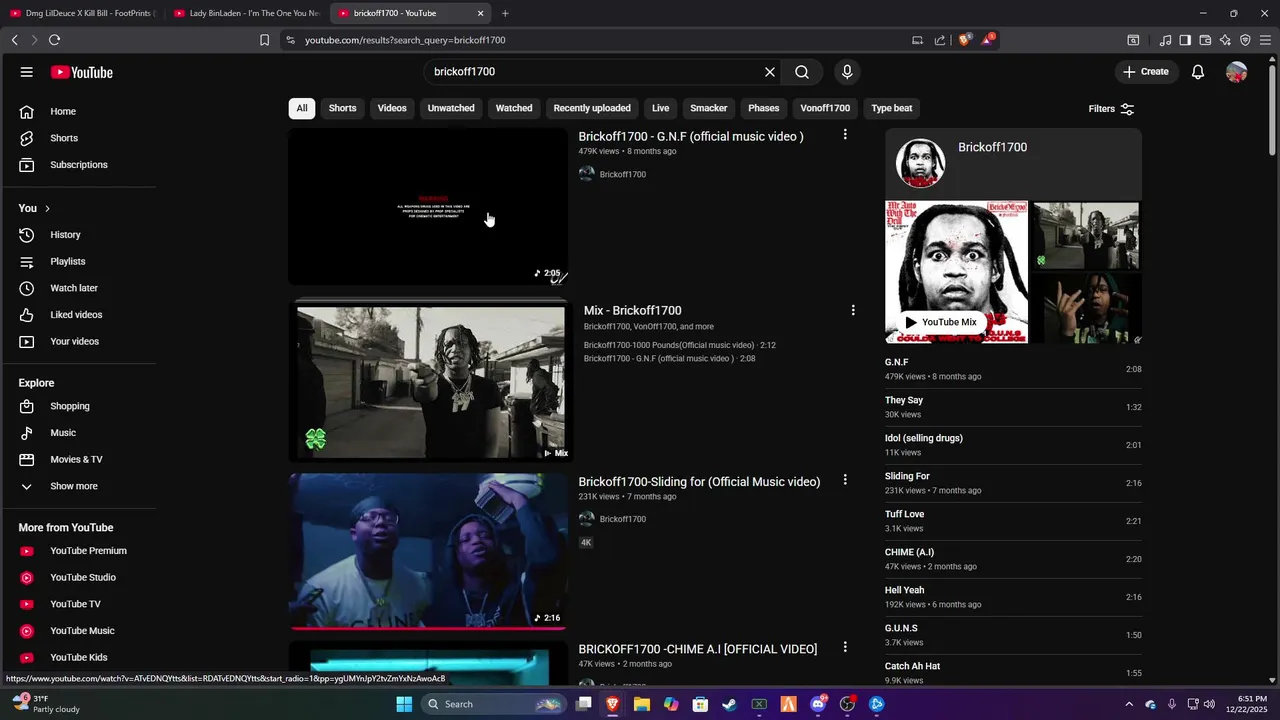
Task: Open the Sliding for video thumbnail
Action: tap(428, 550)
